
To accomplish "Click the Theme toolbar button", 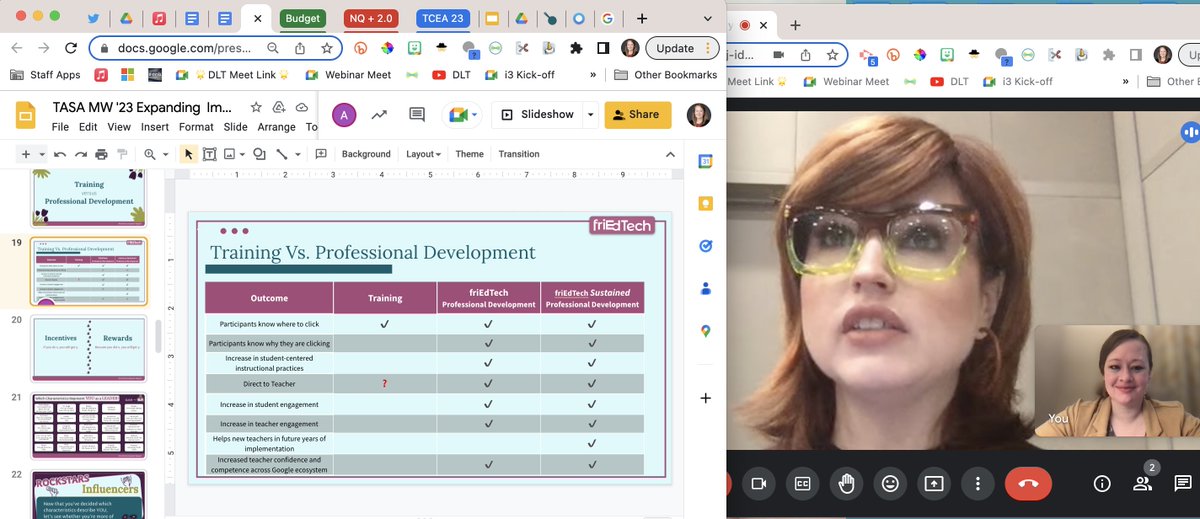I will (469, 154).
